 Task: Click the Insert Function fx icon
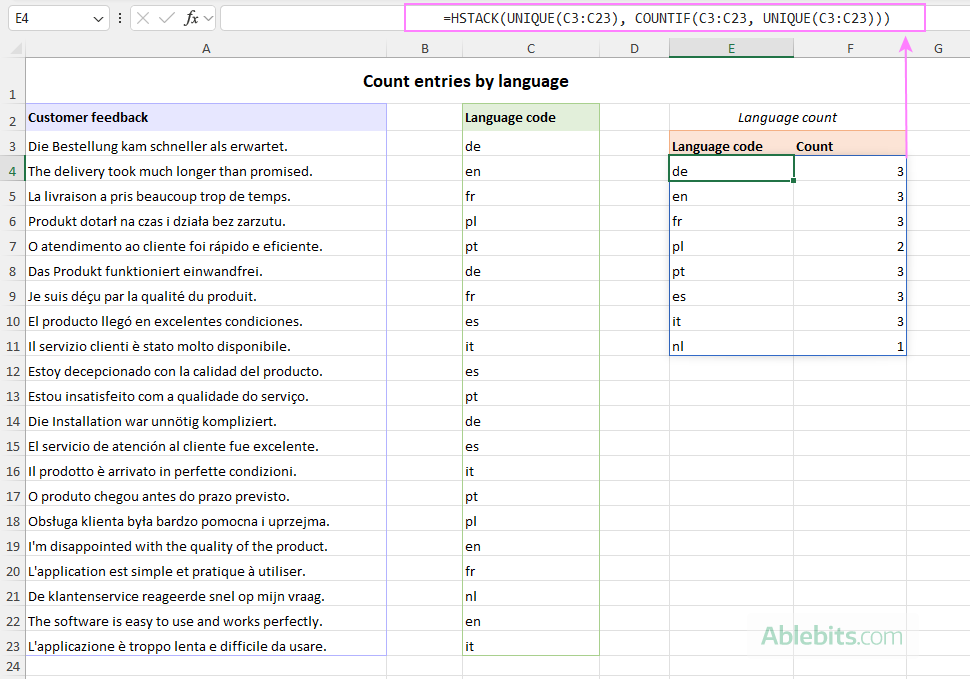click(x=191, y=19)
